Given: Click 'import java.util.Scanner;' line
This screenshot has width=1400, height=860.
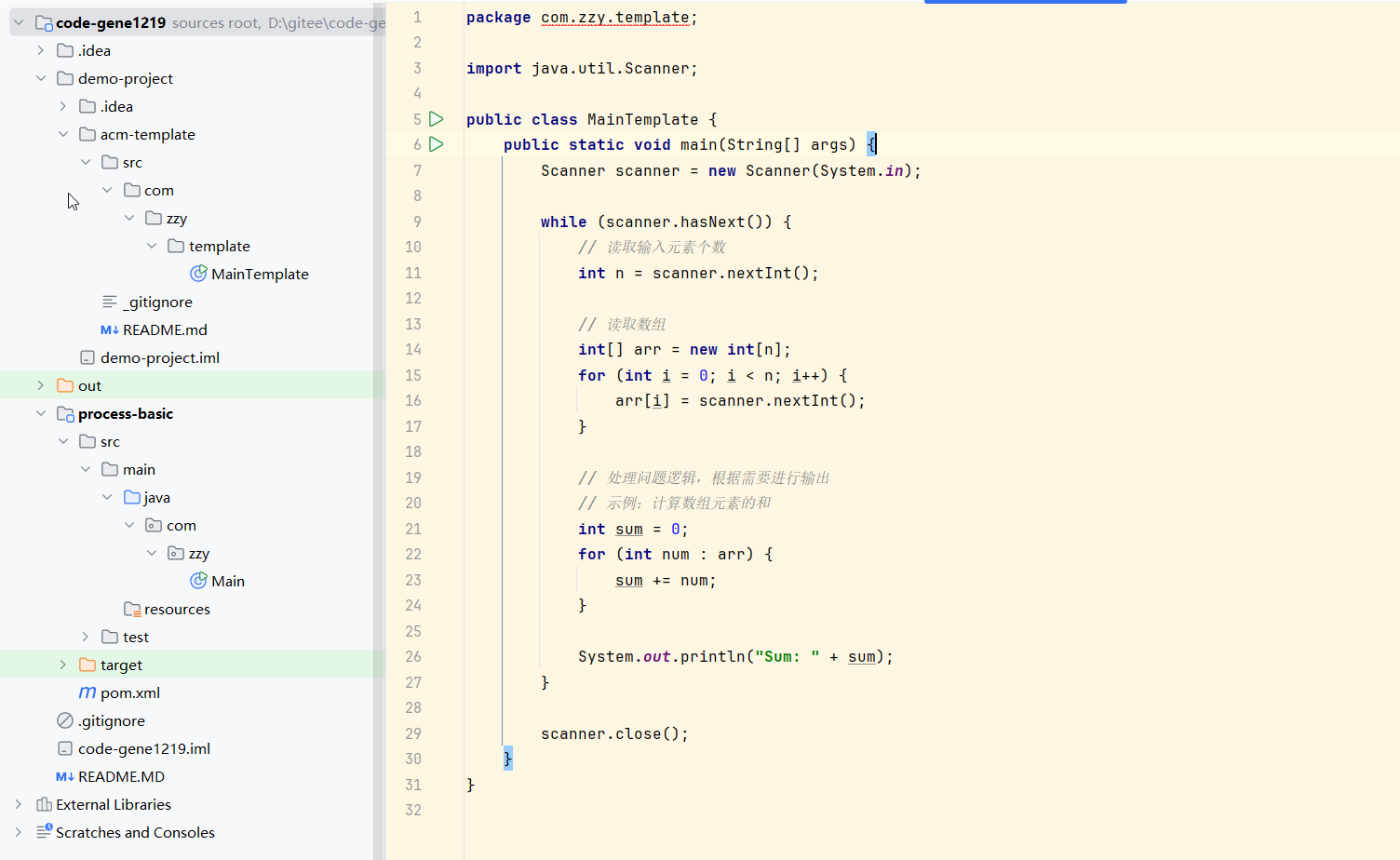Looking at the screenshot, I should pos(582,68).
